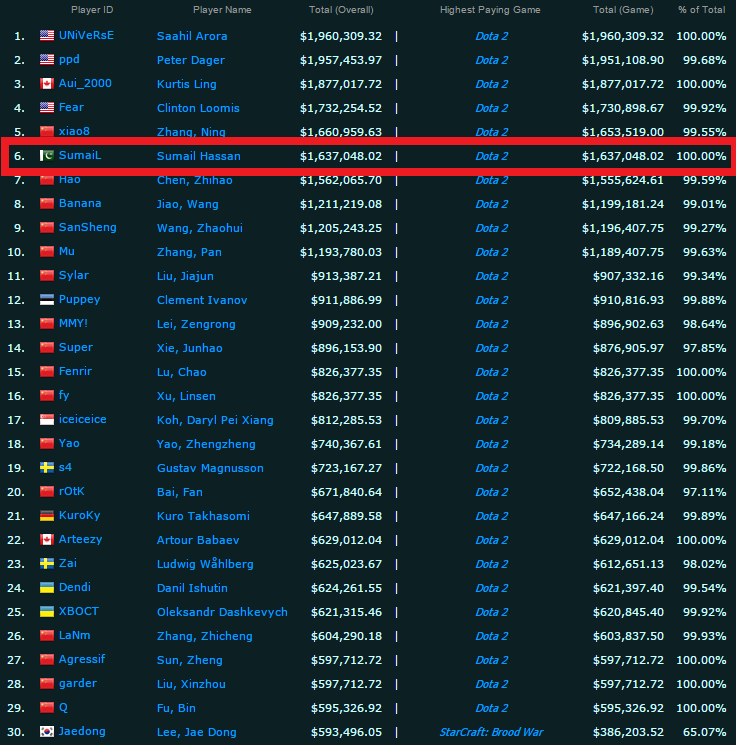Open player name link Sumail Hassan

(199, 156)
